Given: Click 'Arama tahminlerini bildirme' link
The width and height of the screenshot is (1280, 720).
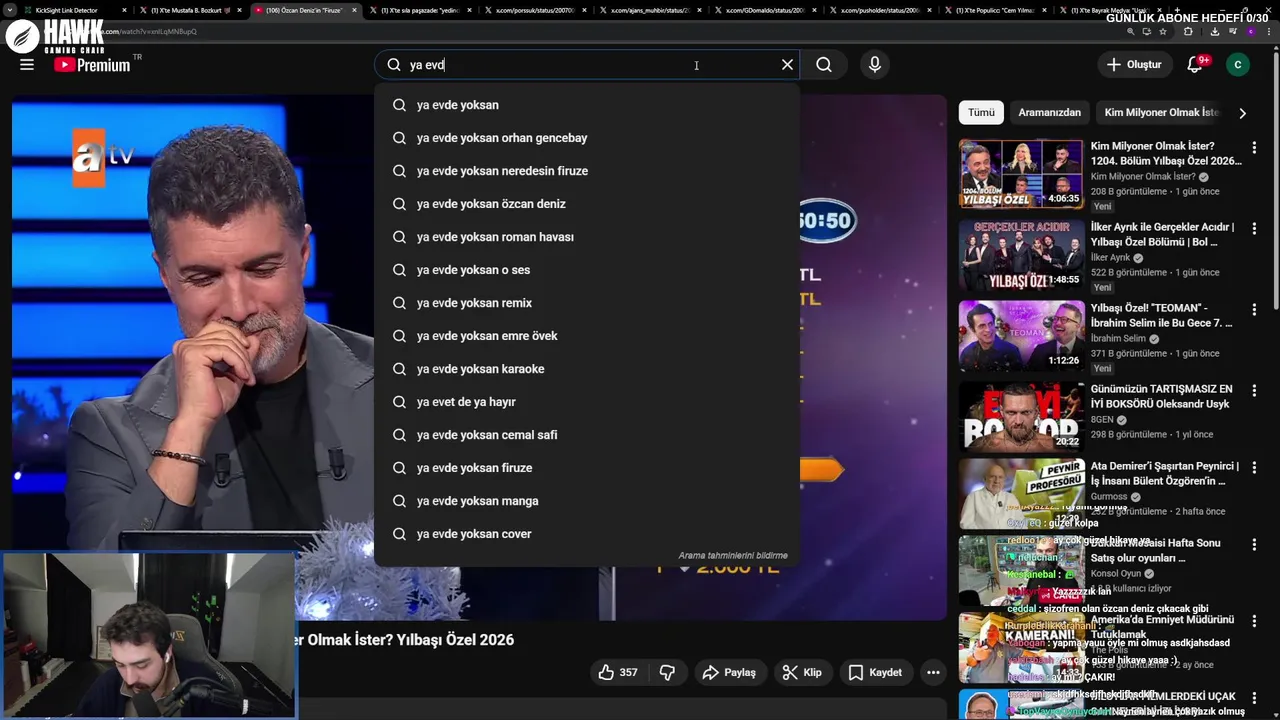Looking at the screenshot, I should 733,555.
